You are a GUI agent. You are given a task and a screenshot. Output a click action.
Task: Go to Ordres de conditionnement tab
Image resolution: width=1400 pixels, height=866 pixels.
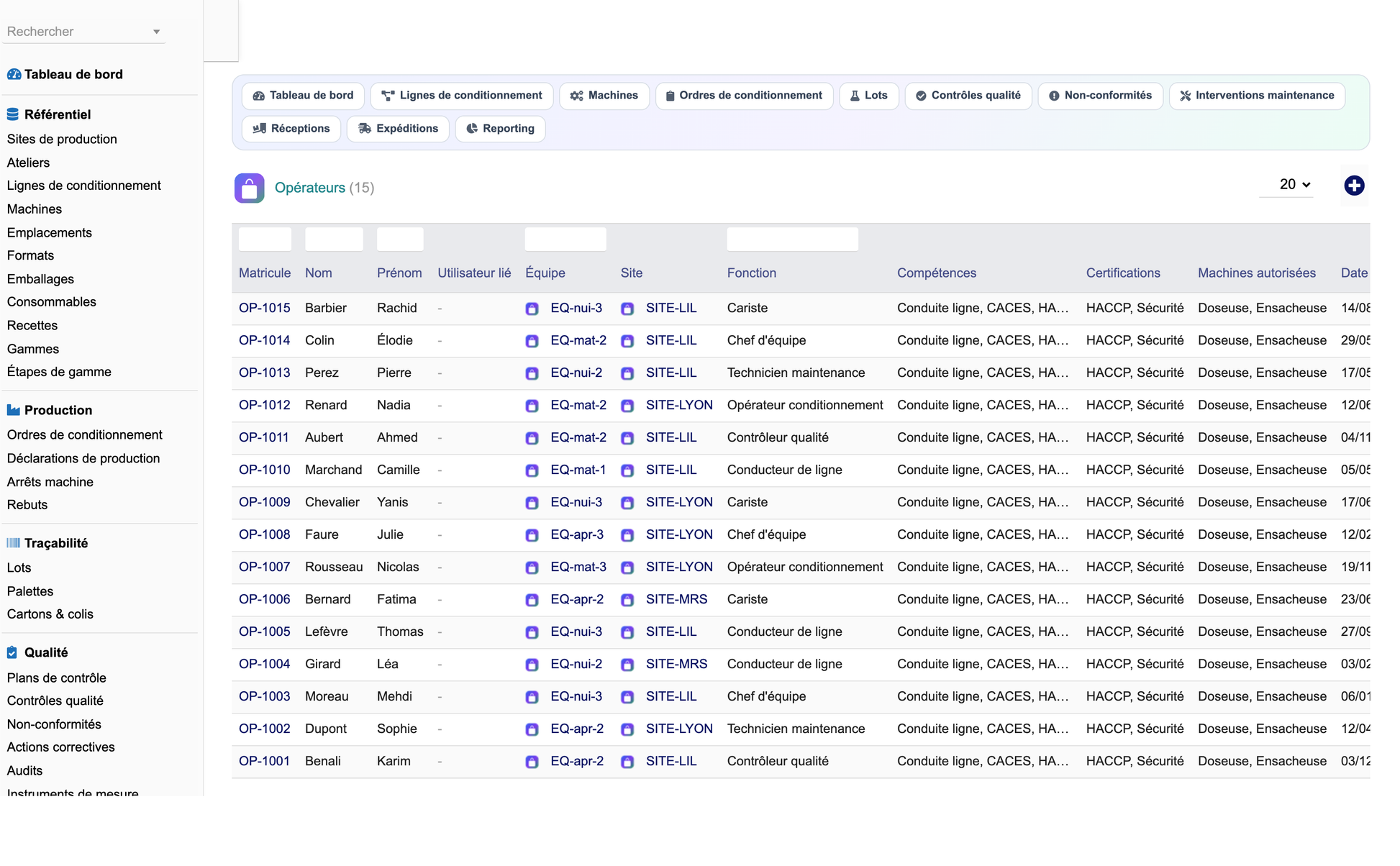pos(744,96)
